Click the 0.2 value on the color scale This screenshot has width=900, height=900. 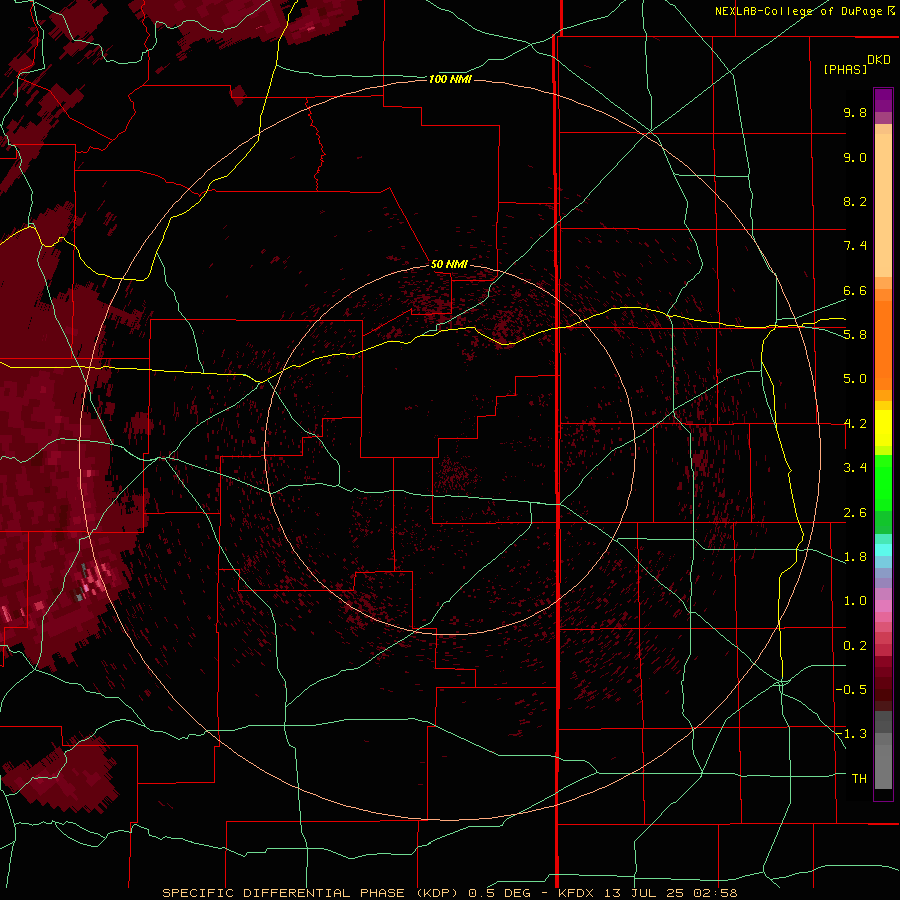coord(855,646)
